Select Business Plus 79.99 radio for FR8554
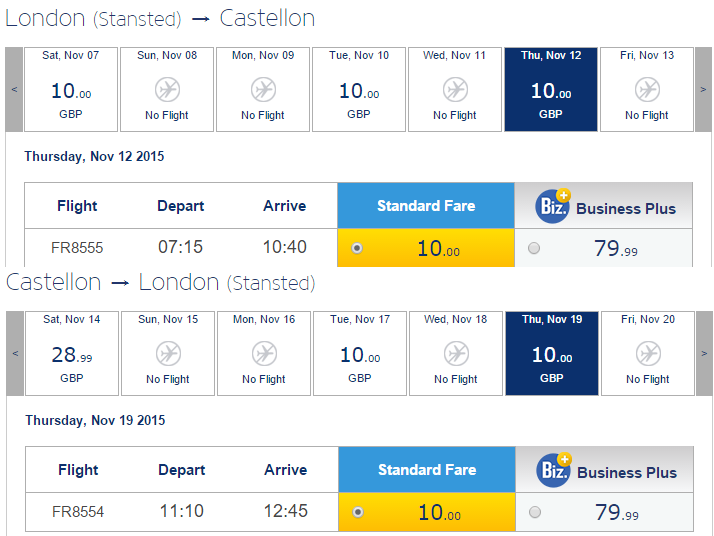This screenshot has width=714, height=536. click(535, 512)
